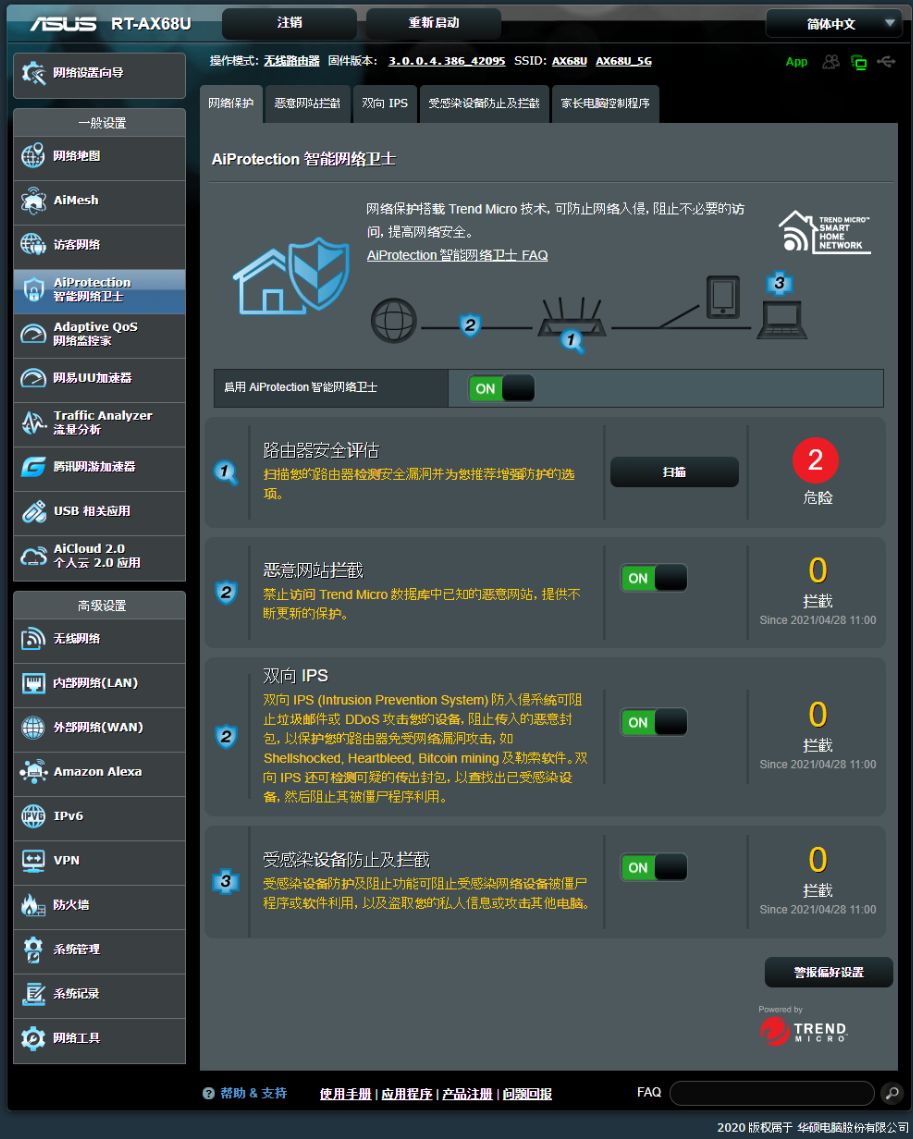
Task: Disable the two-way IPS (双向 IPS) switch
Action: click(654, 722)
